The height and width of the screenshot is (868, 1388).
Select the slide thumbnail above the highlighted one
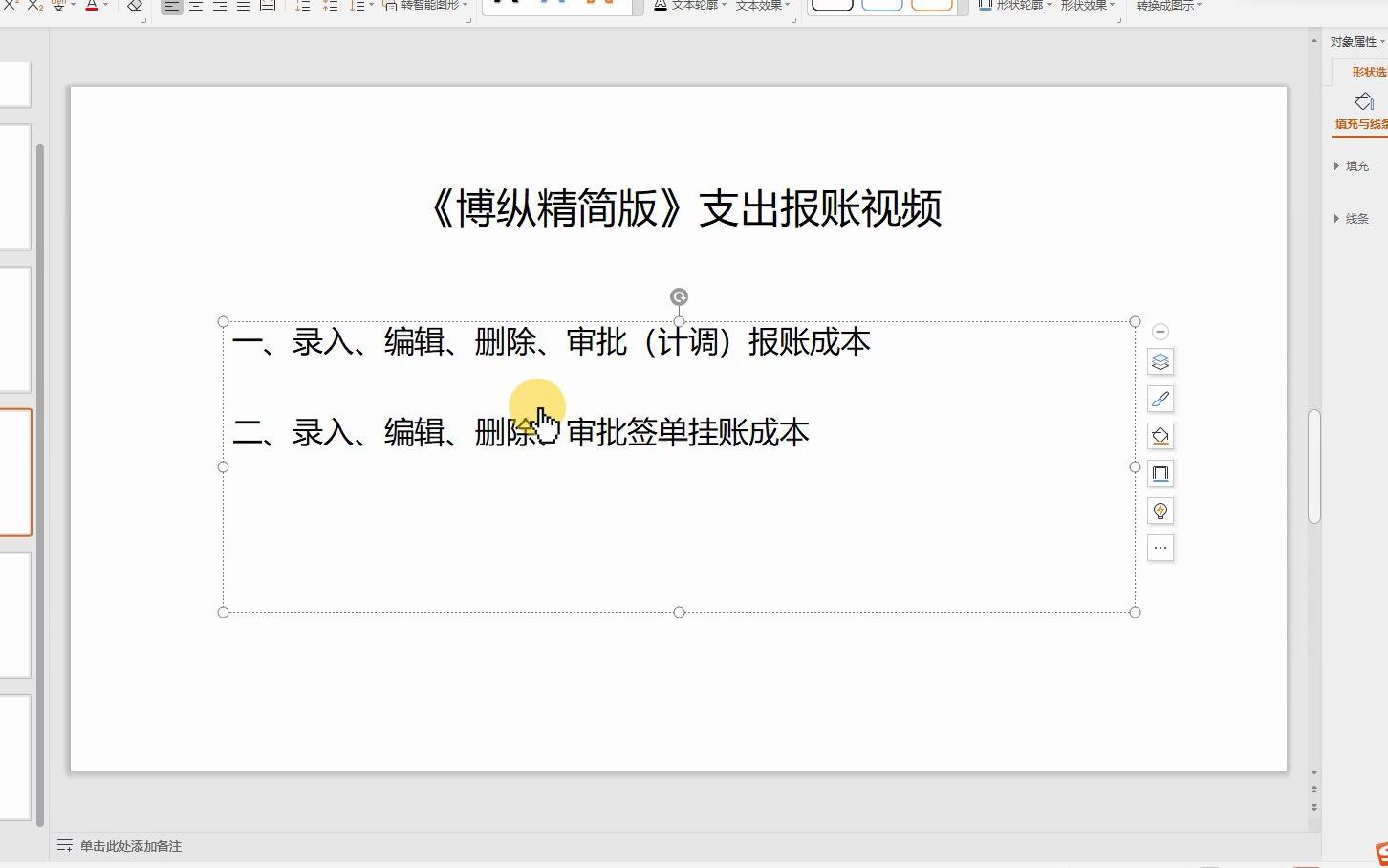coord(15,330)
